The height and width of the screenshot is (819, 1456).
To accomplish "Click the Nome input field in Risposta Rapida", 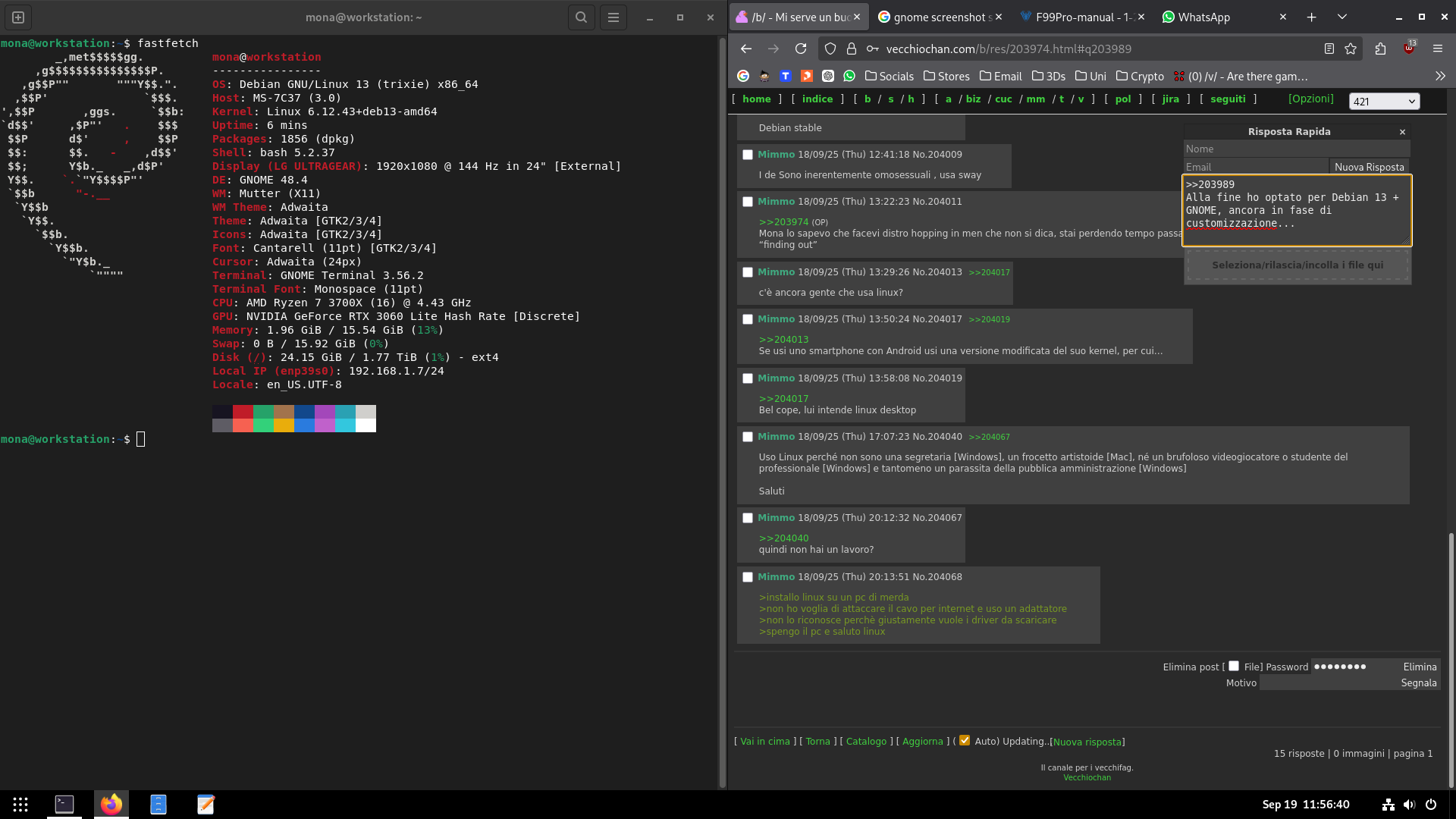I will [1296, 149].
